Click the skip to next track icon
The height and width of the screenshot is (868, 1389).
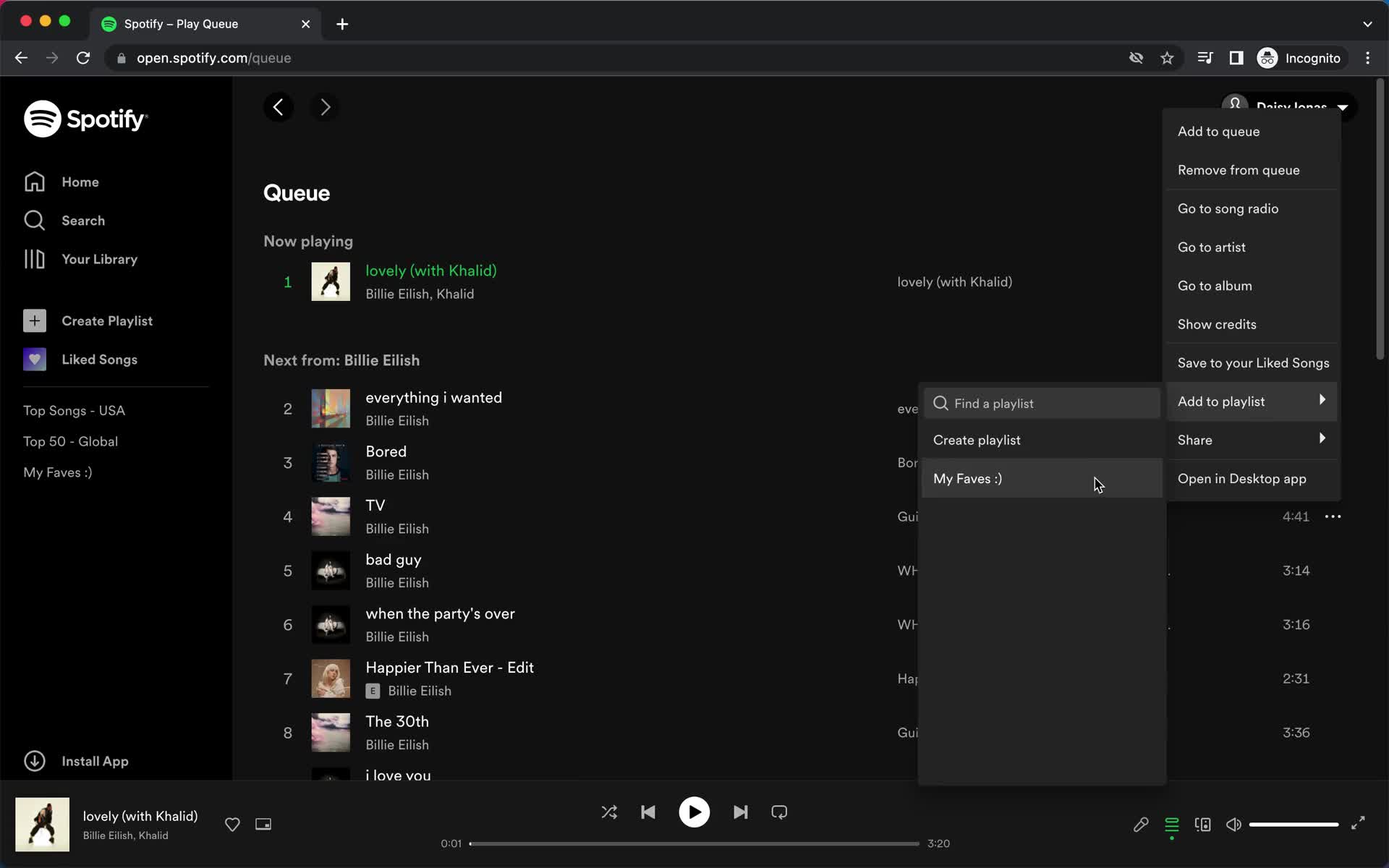(x=741, y=813)
